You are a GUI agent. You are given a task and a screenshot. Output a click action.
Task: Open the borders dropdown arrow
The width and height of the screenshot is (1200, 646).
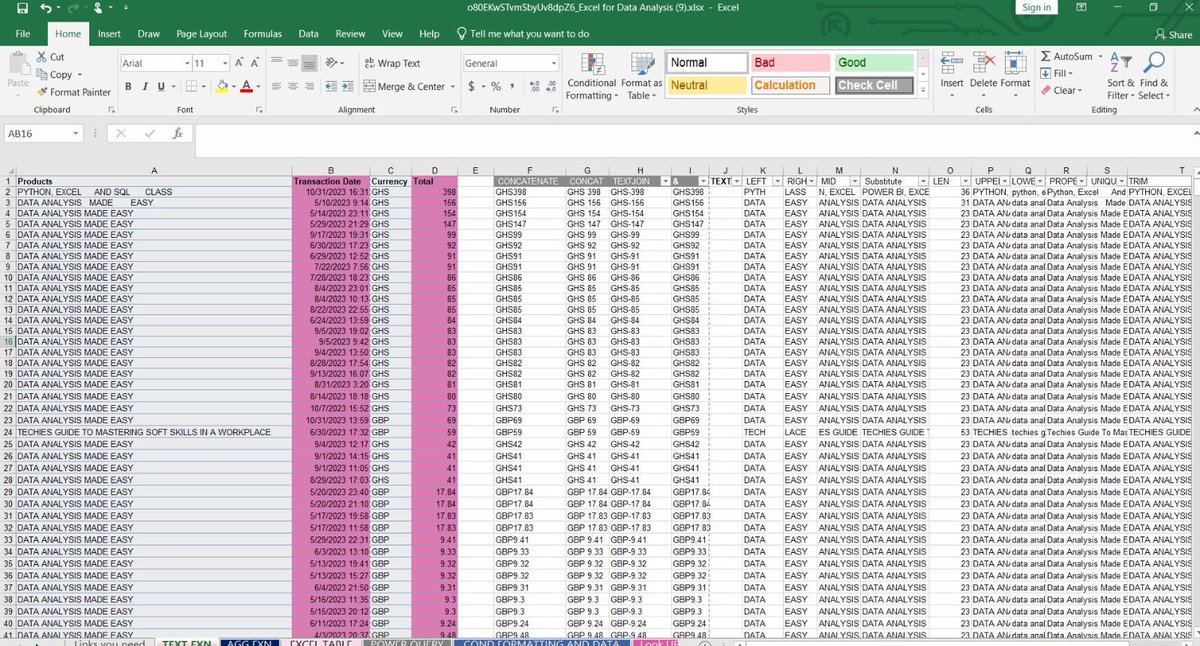[203, 87]
